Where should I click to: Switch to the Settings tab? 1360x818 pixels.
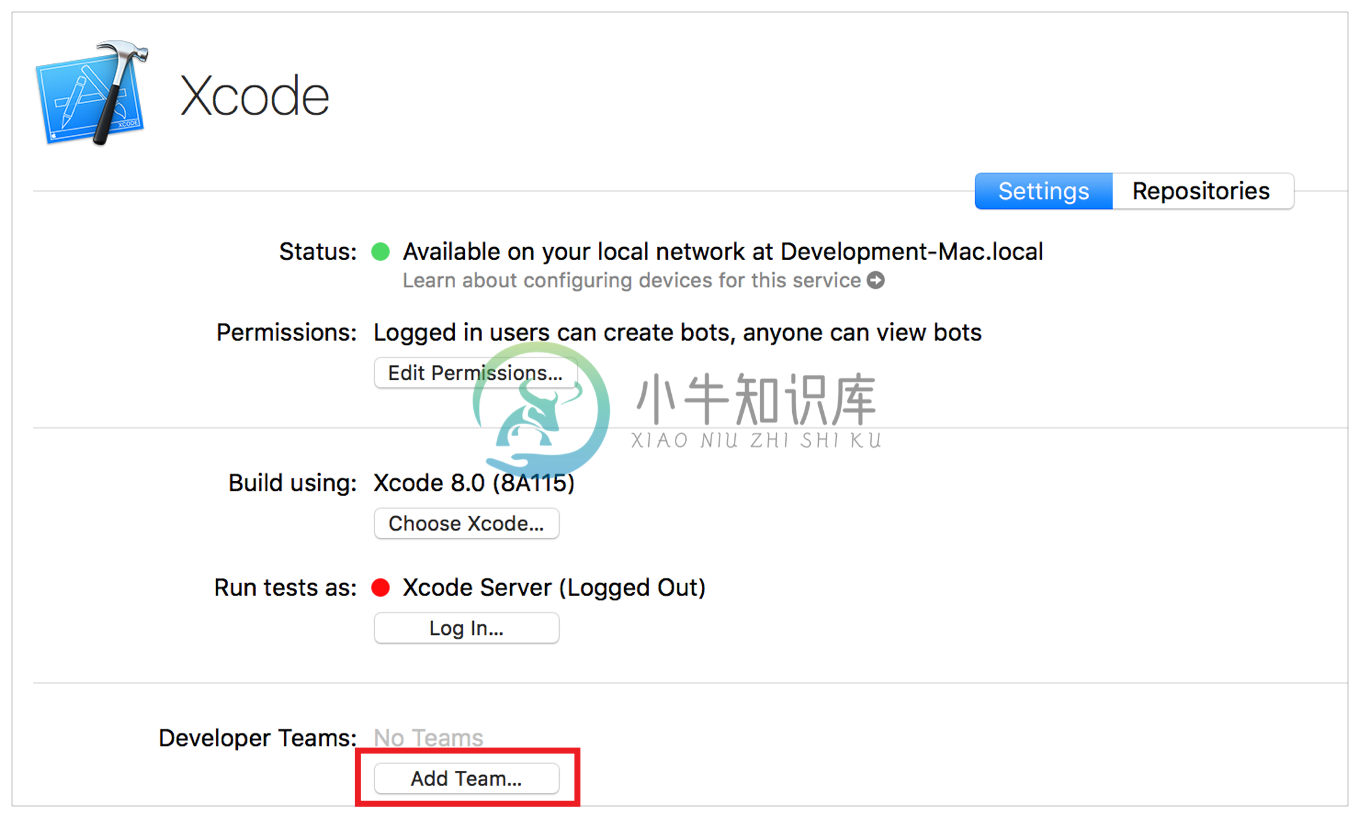pos(1043,191)
